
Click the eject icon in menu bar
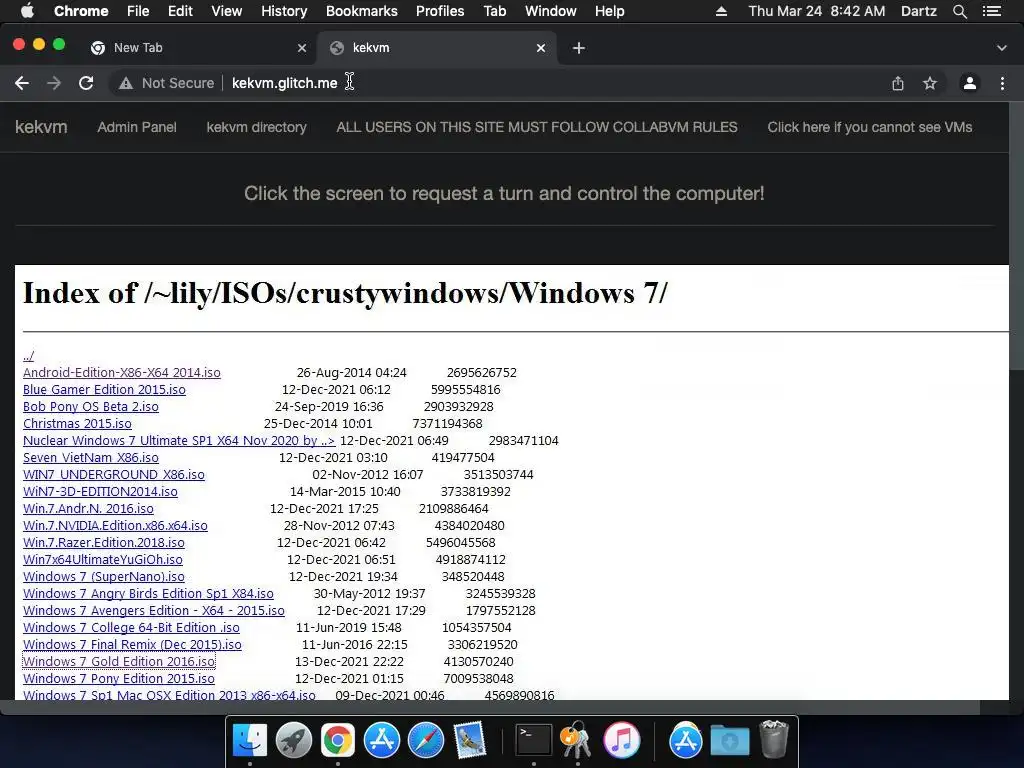tap(721, 11)
